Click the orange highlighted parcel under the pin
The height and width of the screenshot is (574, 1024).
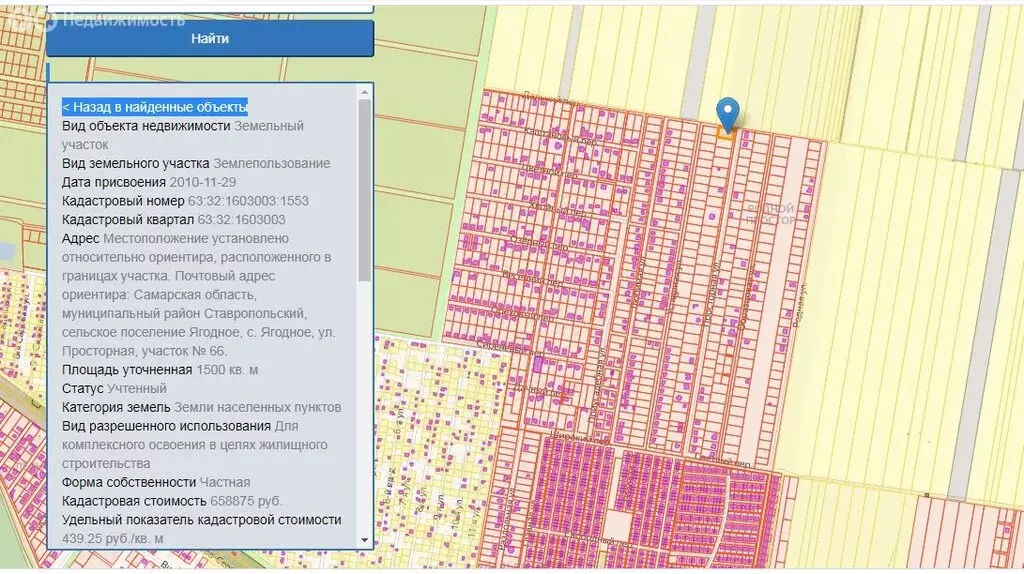726,132
